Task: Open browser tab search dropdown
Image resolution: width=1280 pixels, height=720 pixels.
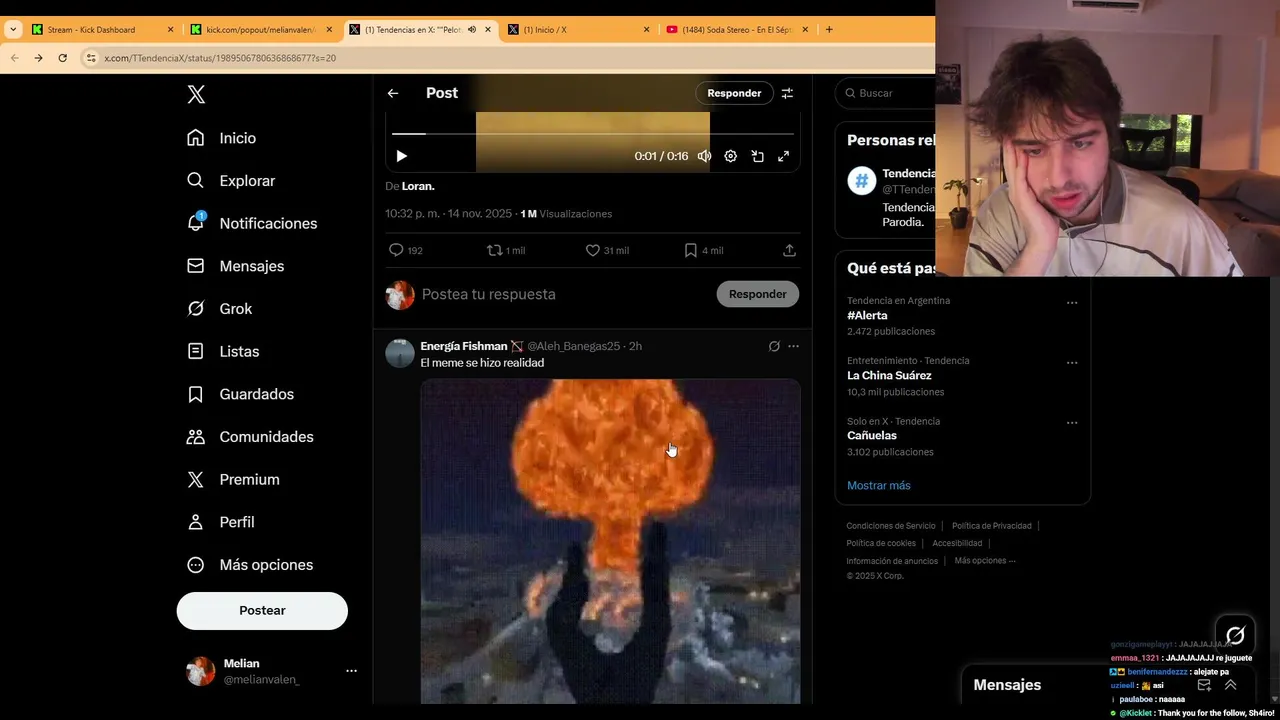Action: [x=13, y=30]
